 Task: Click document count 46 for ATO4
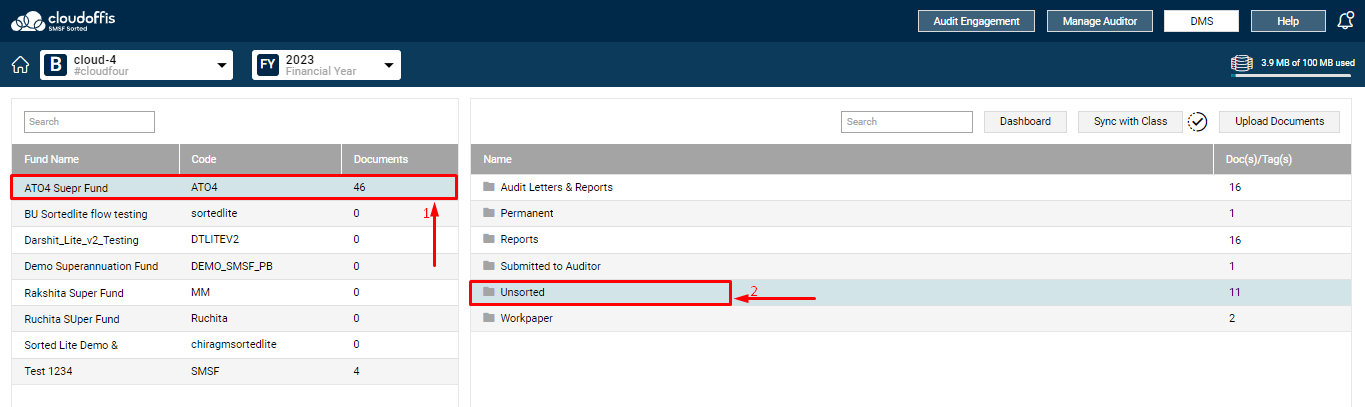(x=359, y=187)
